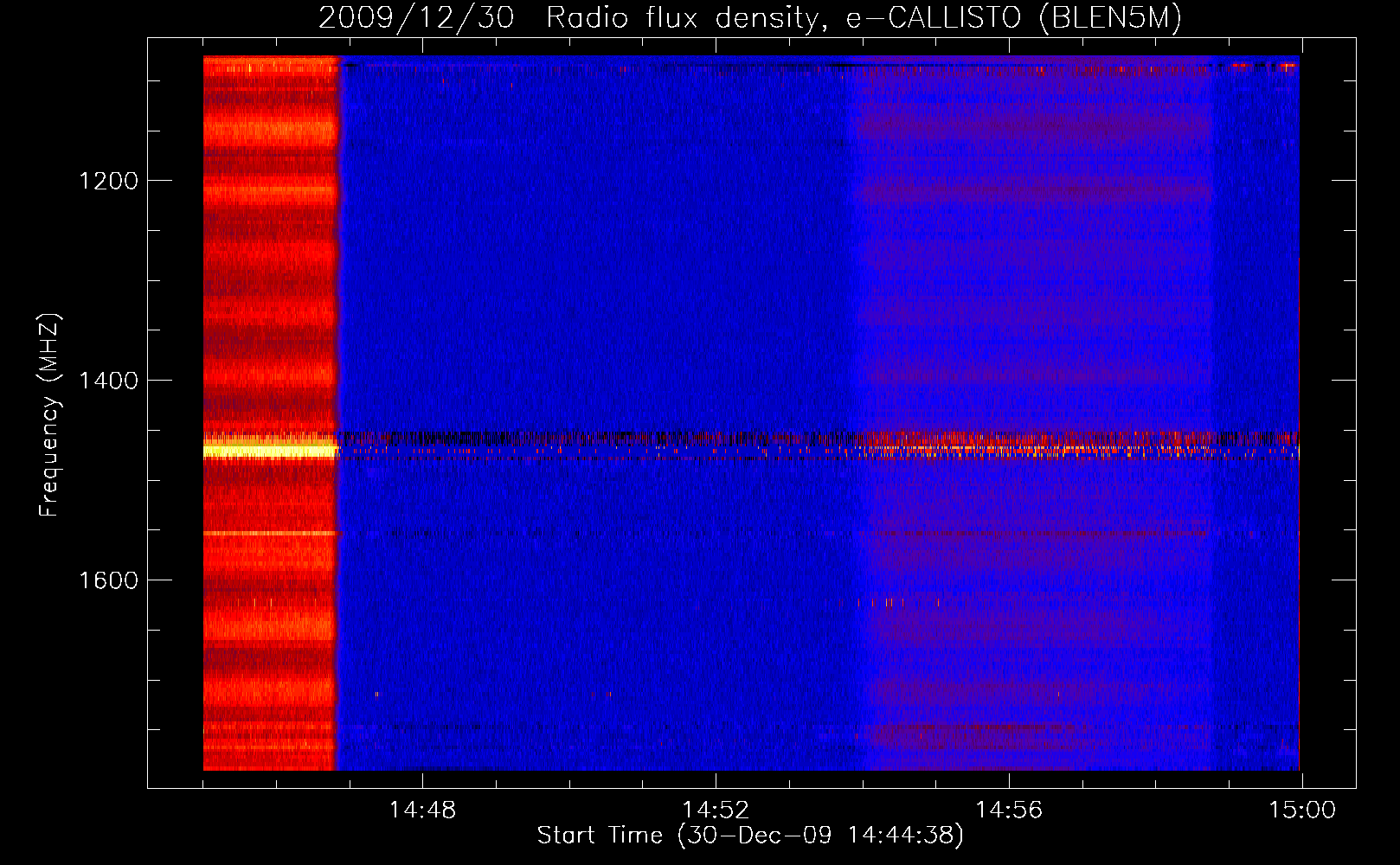Click the plot title '2009/12/30 Radio flux density, e-CALLISTO (BLEN5M)'
The image size is (1400, 865).
(x=750, y=17)
